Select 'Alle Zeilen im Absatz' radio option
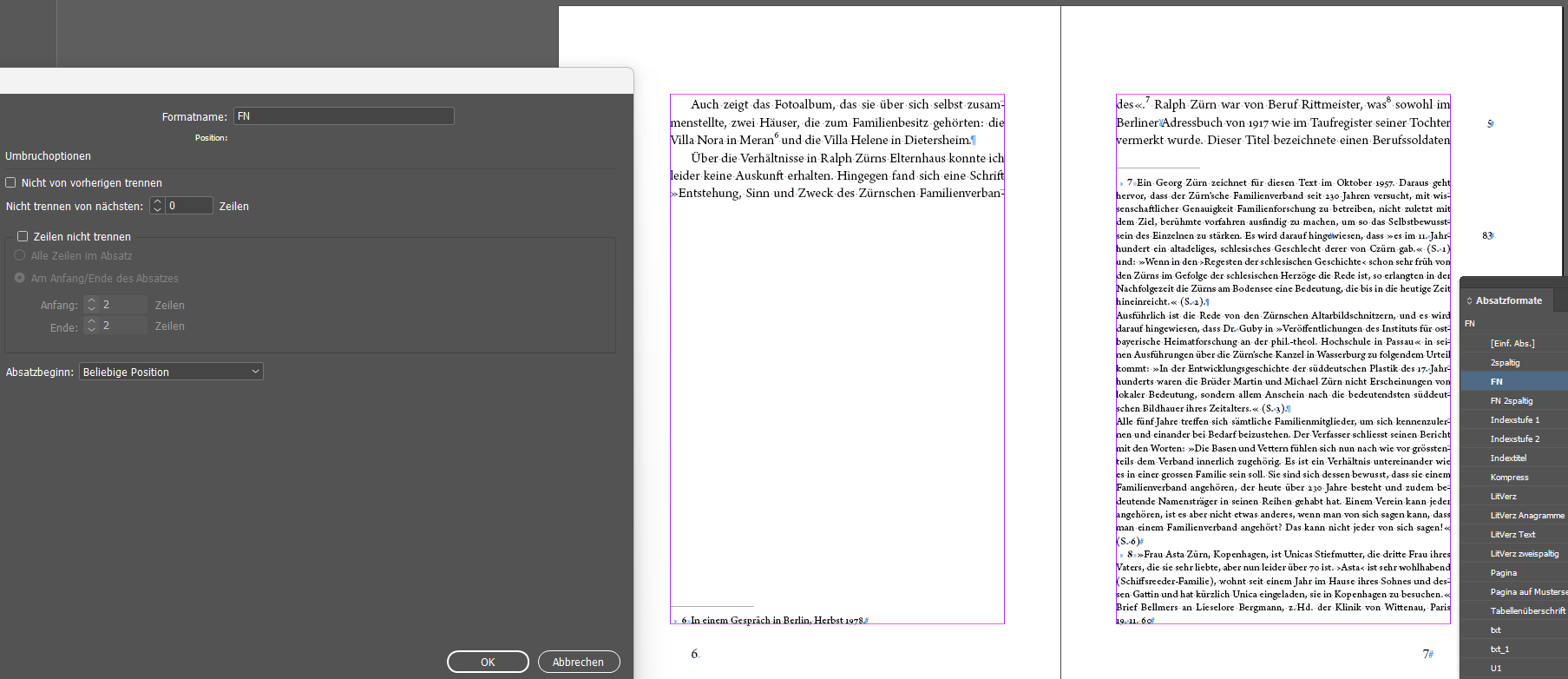 [20, 255]
